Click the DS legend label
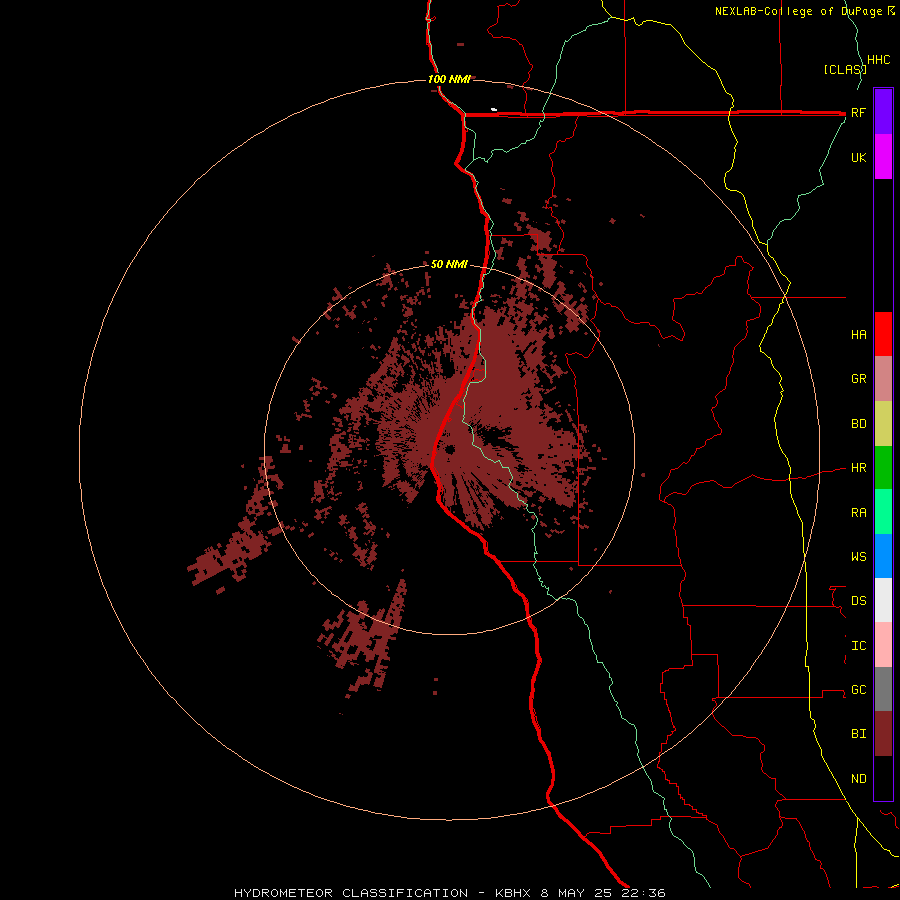The width and height of the screenshot is (900, 900). (859, 601)
